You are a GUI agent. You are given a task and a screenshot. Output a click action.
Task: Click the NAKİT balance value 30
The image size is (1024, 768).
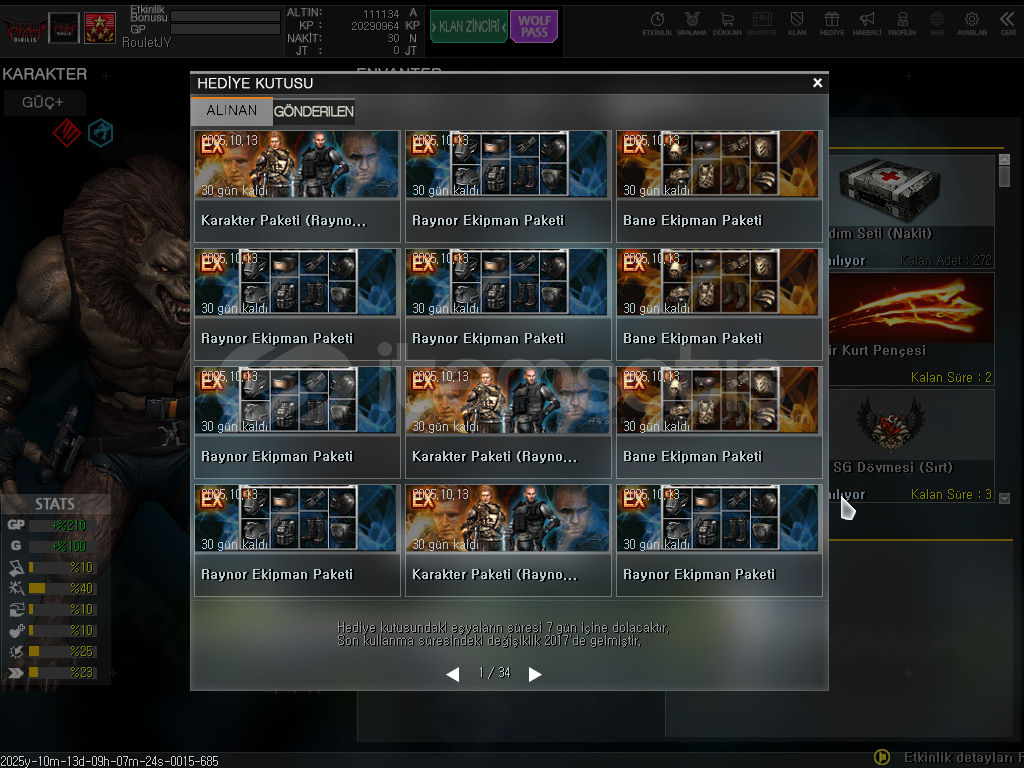(393, 39)
